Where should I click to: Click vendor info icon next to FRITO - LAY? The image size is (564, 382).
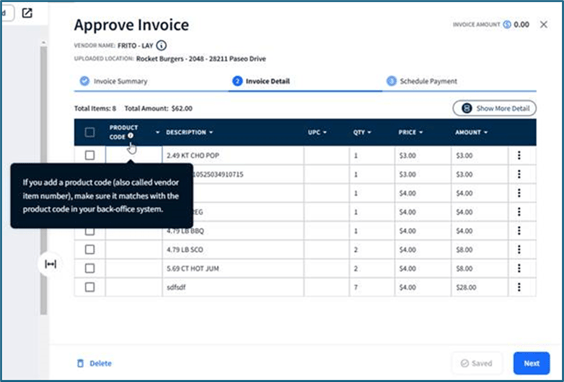pyautogui.click(x=162, y=46)
